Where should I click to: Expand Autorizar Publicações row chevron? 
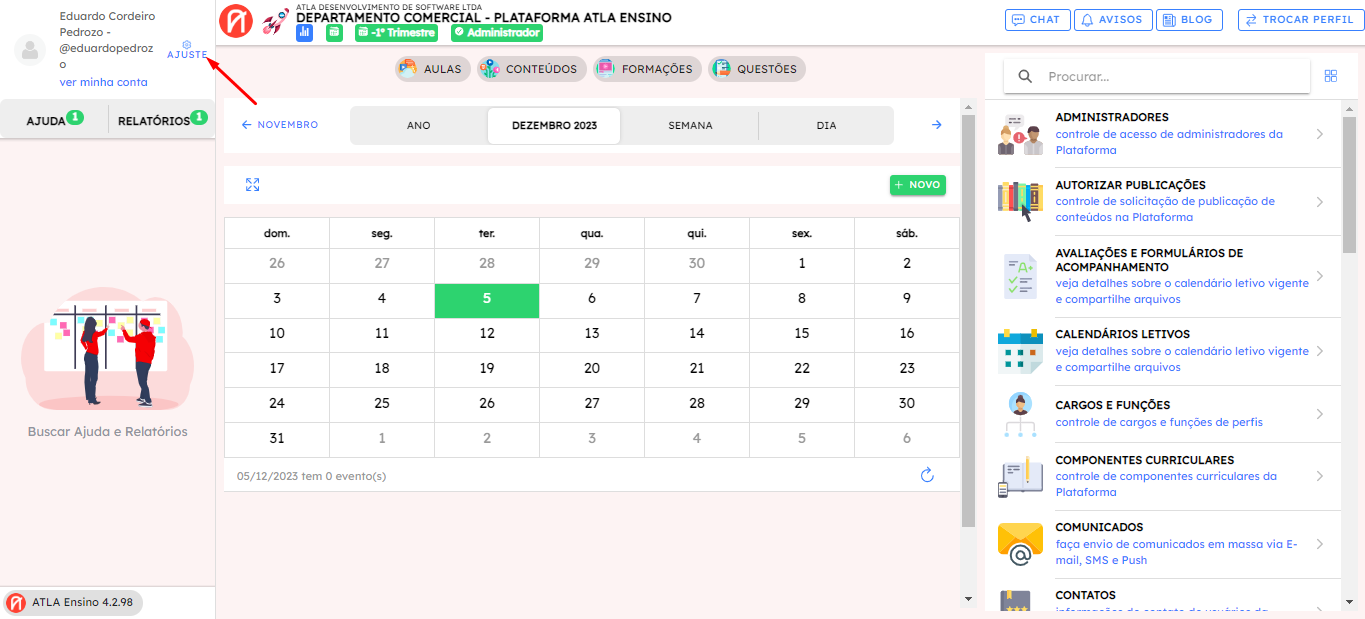1320,202
